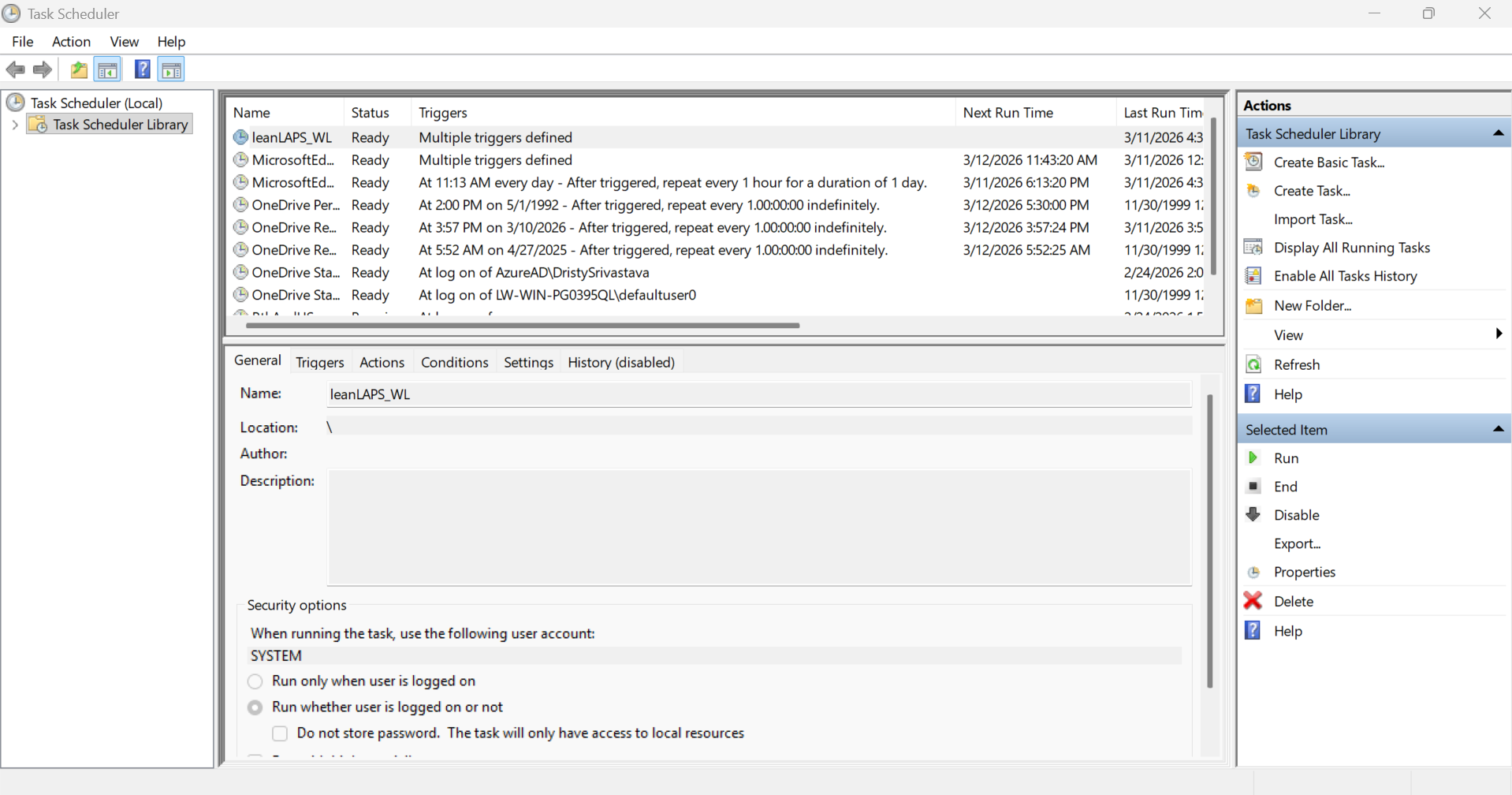Click the Forward arrow toolbar icon
This screenshot has width=1512, height=795.
(43, 69)
